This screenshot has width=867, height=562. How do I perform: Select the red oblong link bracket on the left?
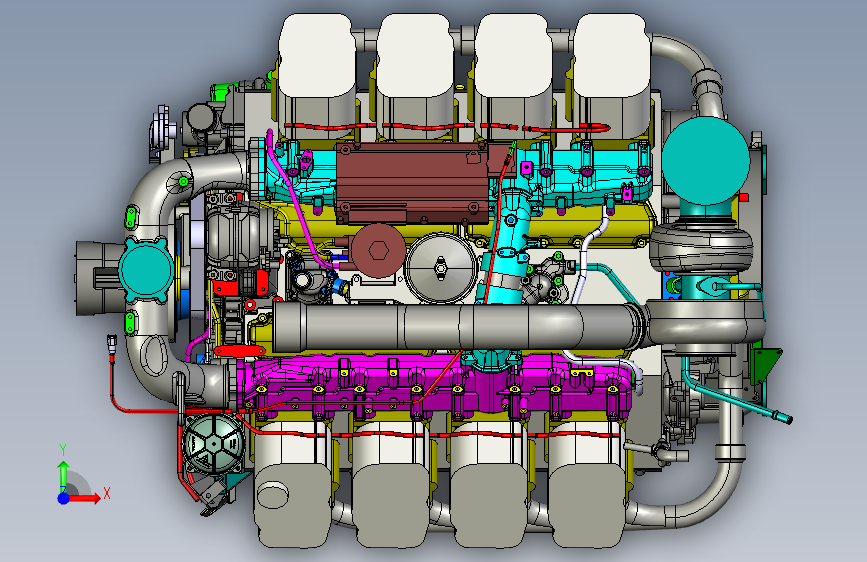(x=240, y=351)
